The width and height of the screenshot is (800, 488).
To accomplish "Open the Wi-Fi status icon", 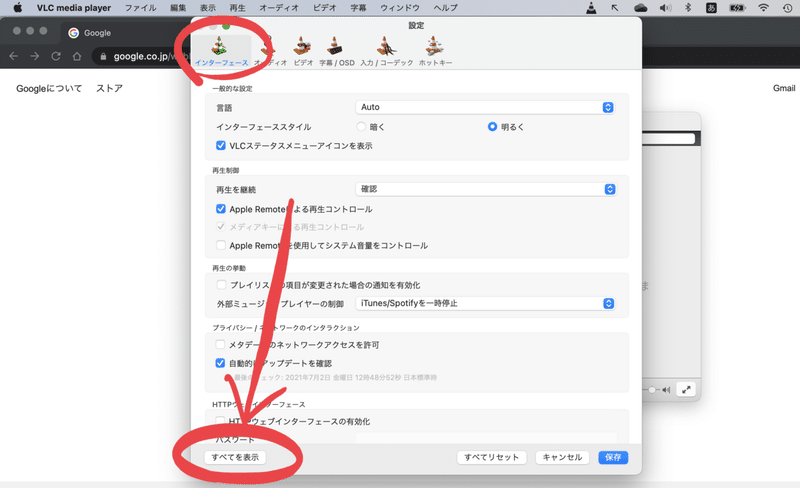I will point(763,8).
